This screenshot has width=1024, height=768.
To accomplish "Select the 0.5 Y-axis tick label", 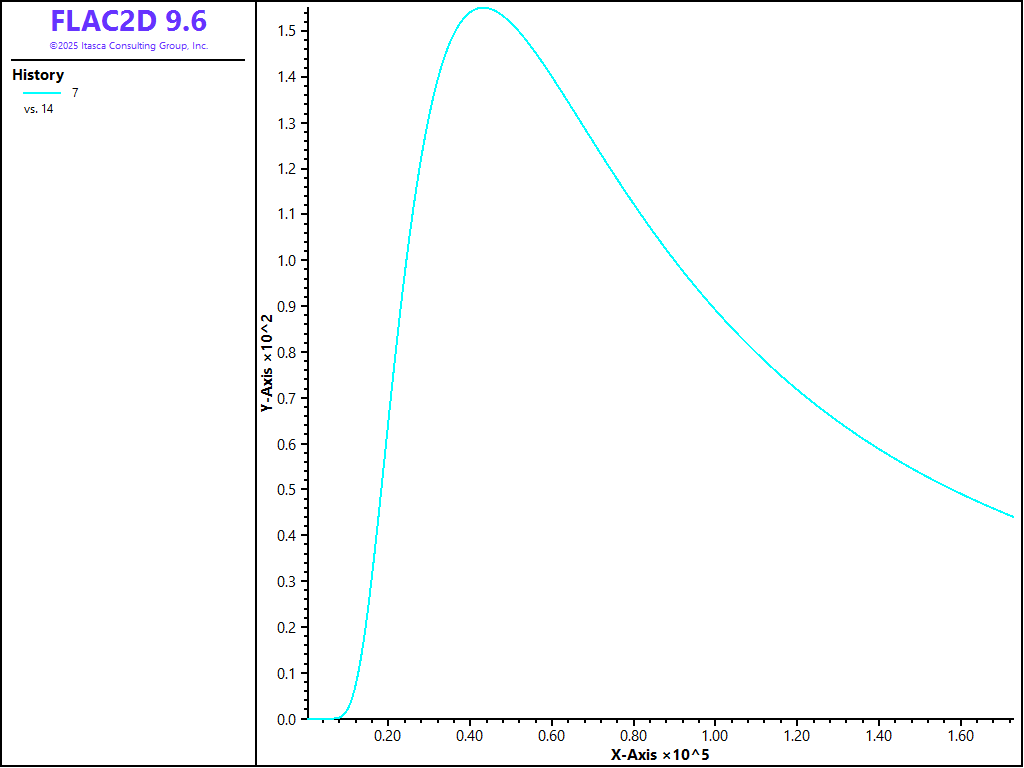I will [x=286, y=490].
